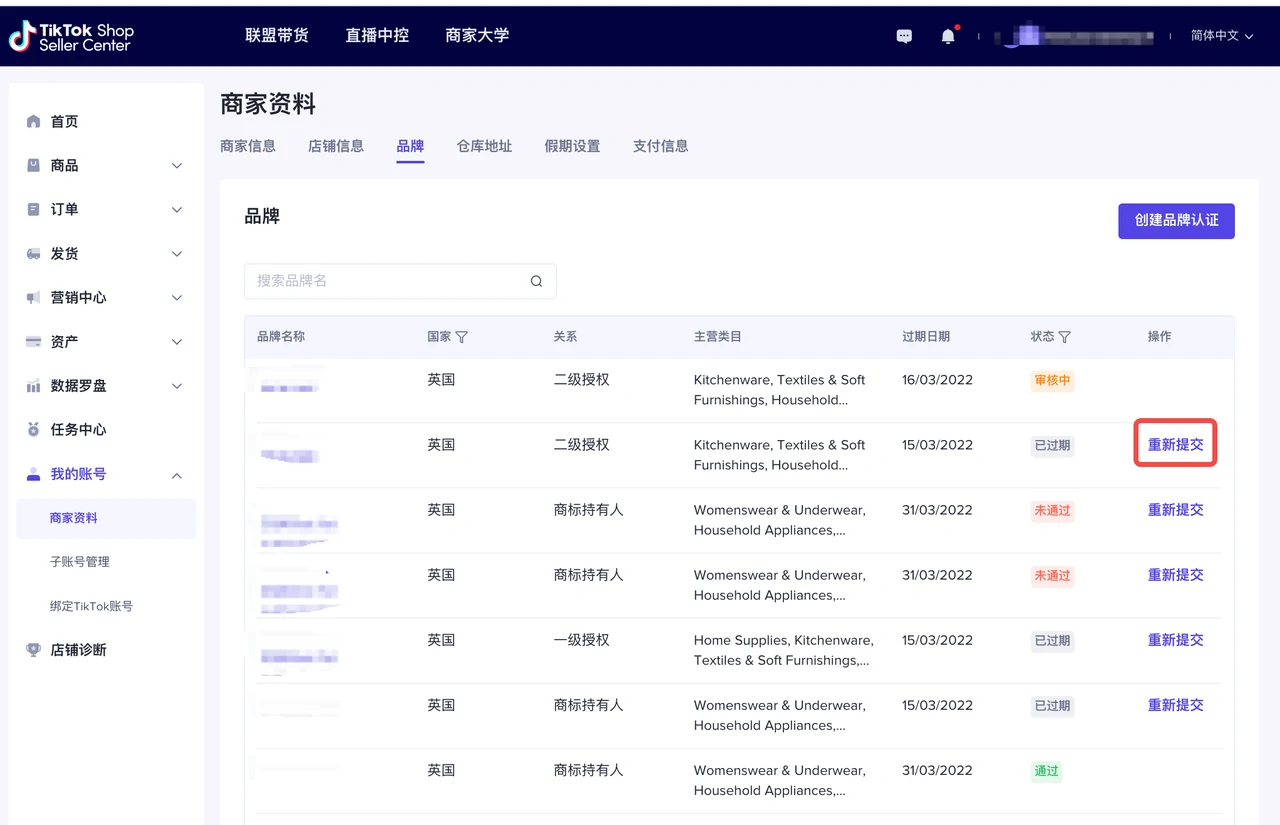Click the search magnifier icon in brand search

pos(537,281)
